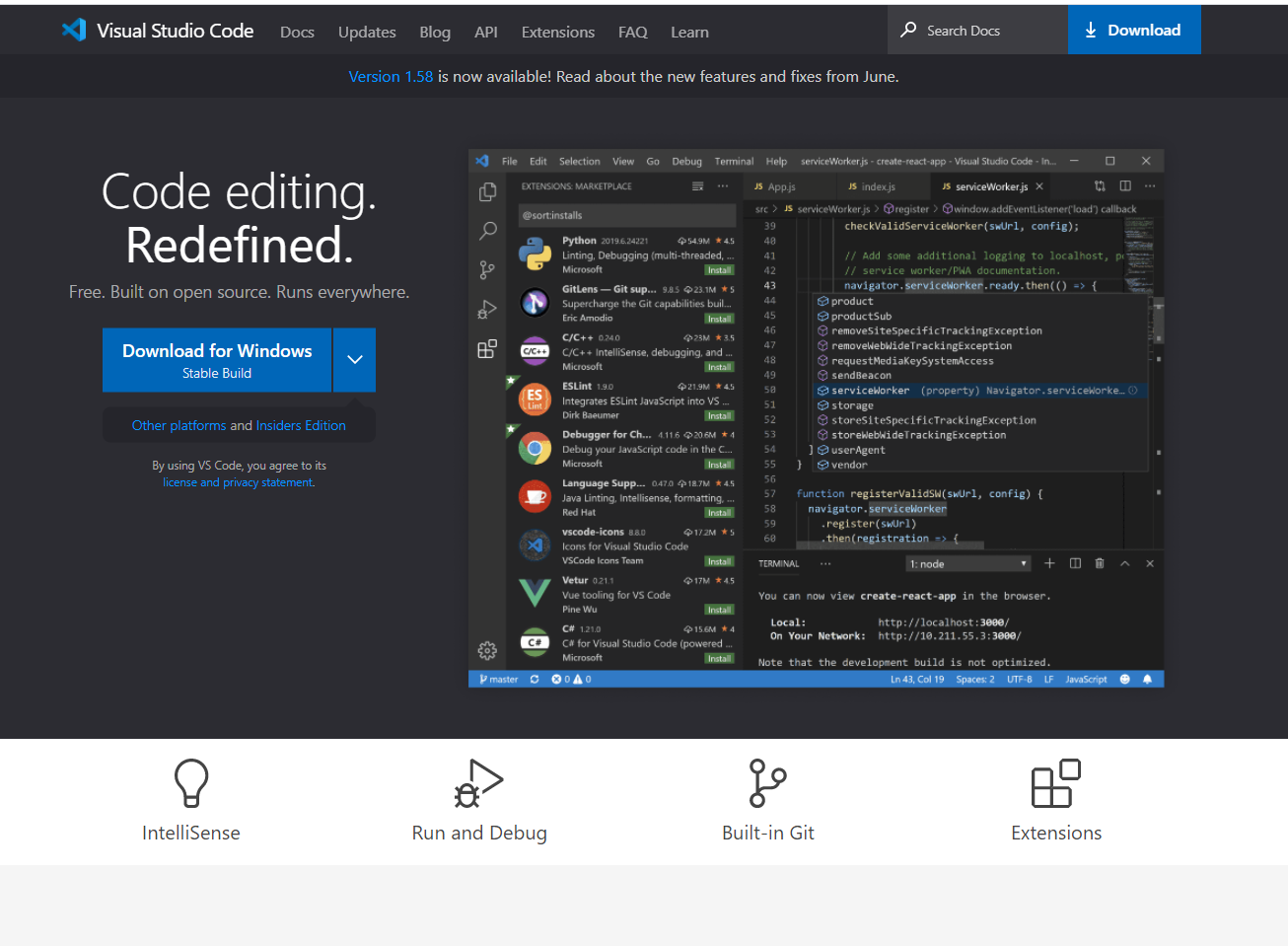The width and height of the screenshot is (1288, 946).
Task: Open the Extensions nav link in header
Action: [558, 32]
